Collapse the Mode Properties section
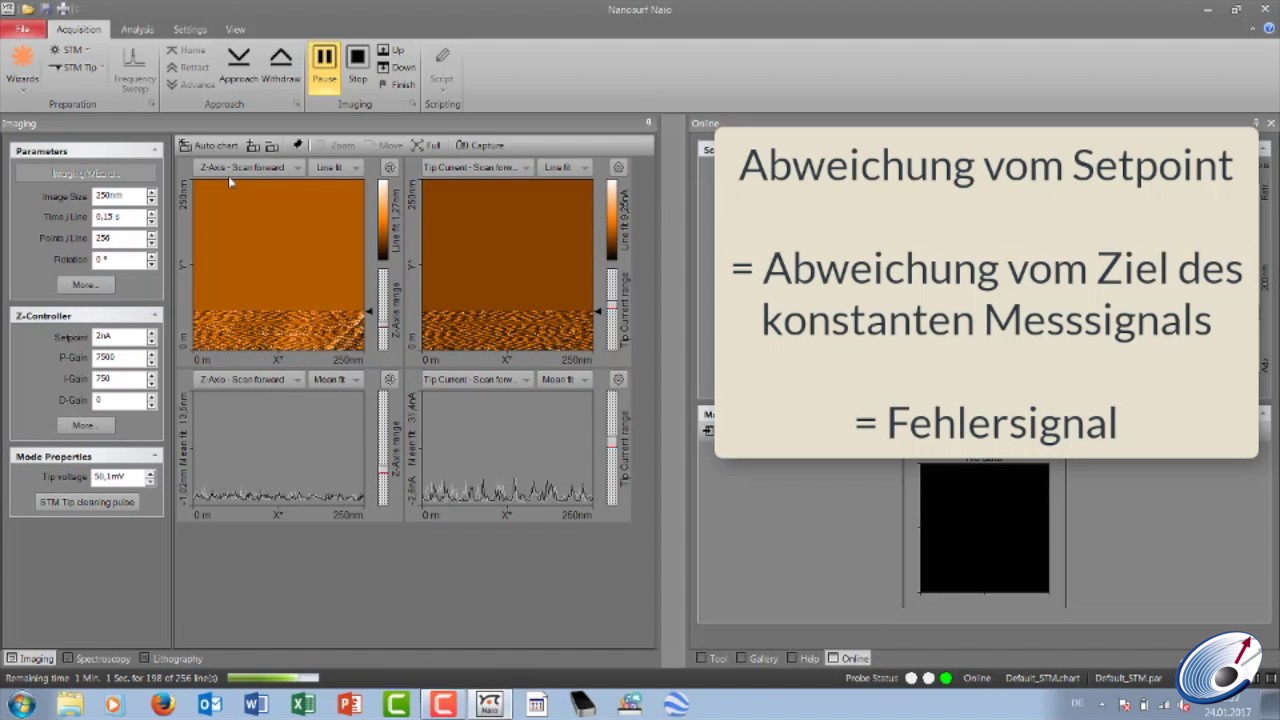 [155, 456]
